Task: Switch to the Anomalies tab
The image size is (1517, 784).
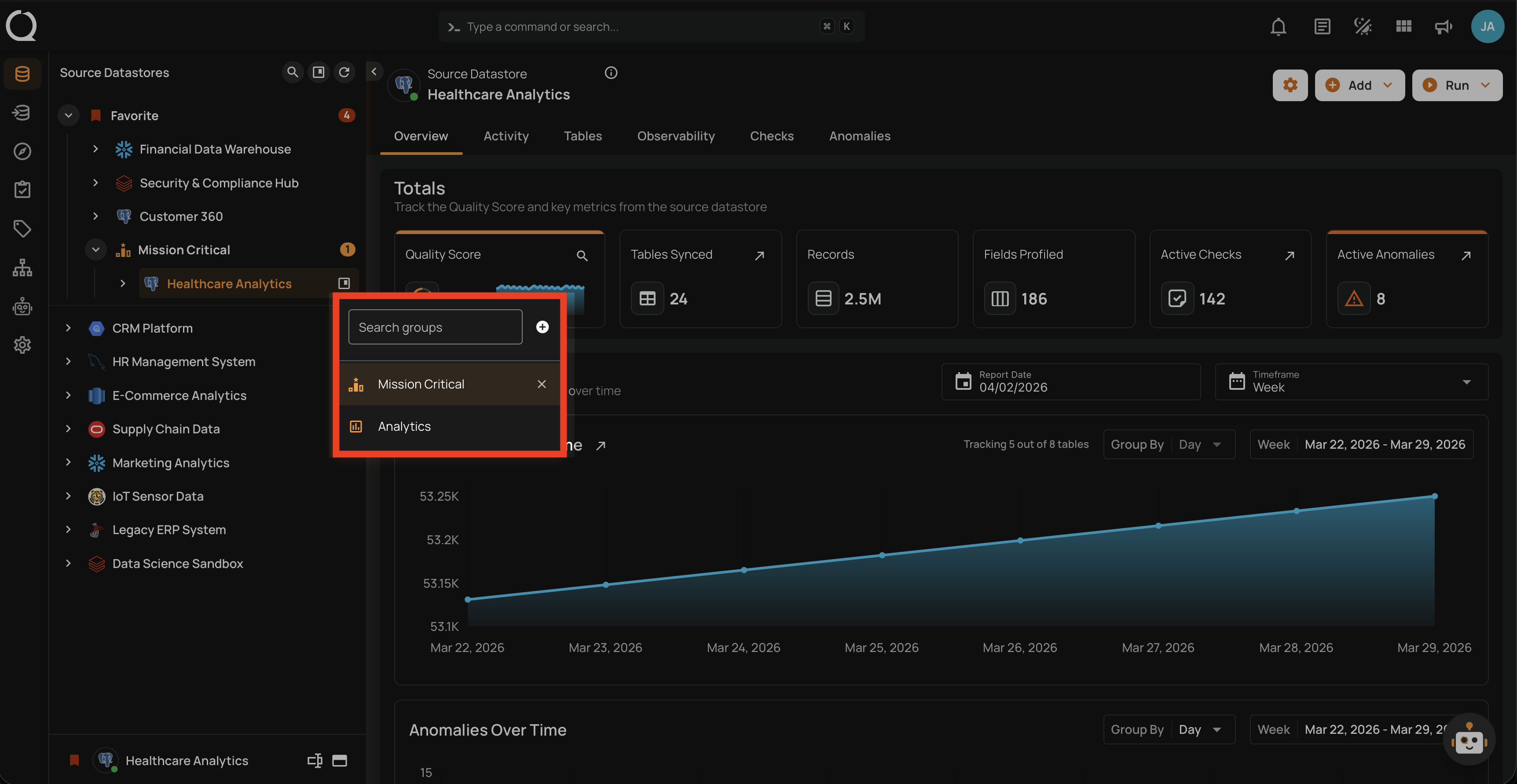Action: pos(859,136)
